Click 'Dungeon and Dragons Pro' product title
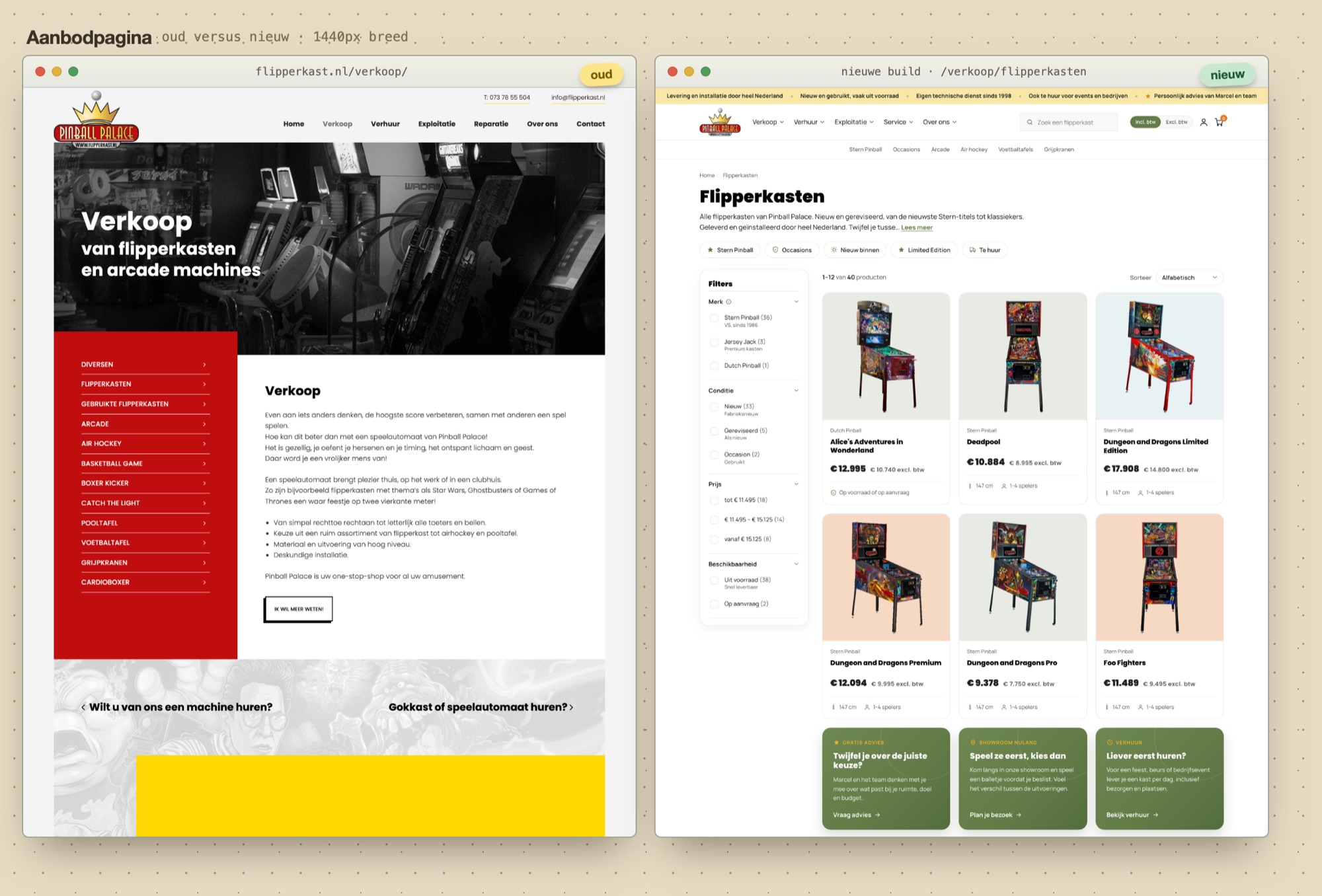Viewport: 1322px width, 896px height. tap(1011, 663)
